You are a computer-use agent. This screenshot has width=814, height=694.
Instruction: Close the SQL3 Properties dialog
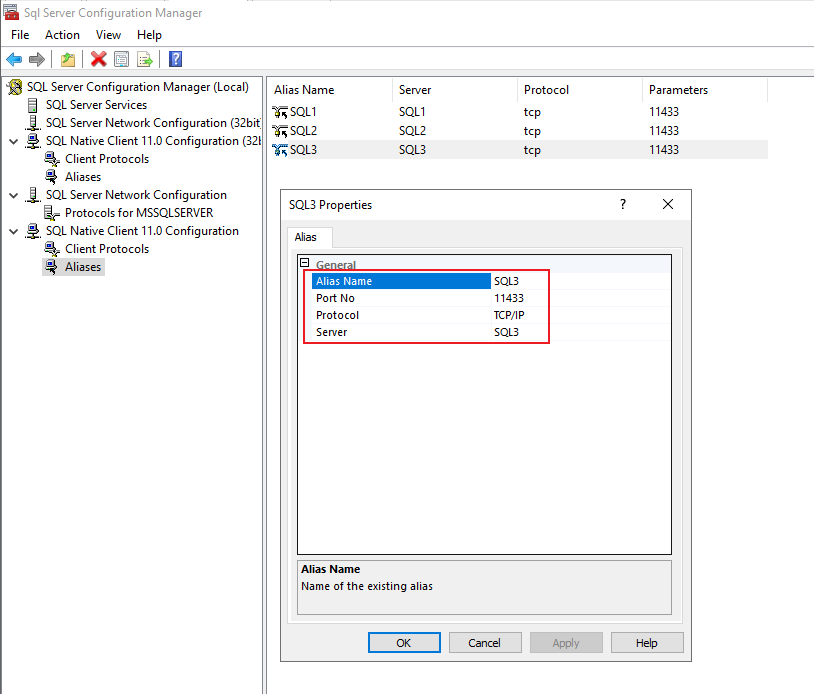[668, 205]
